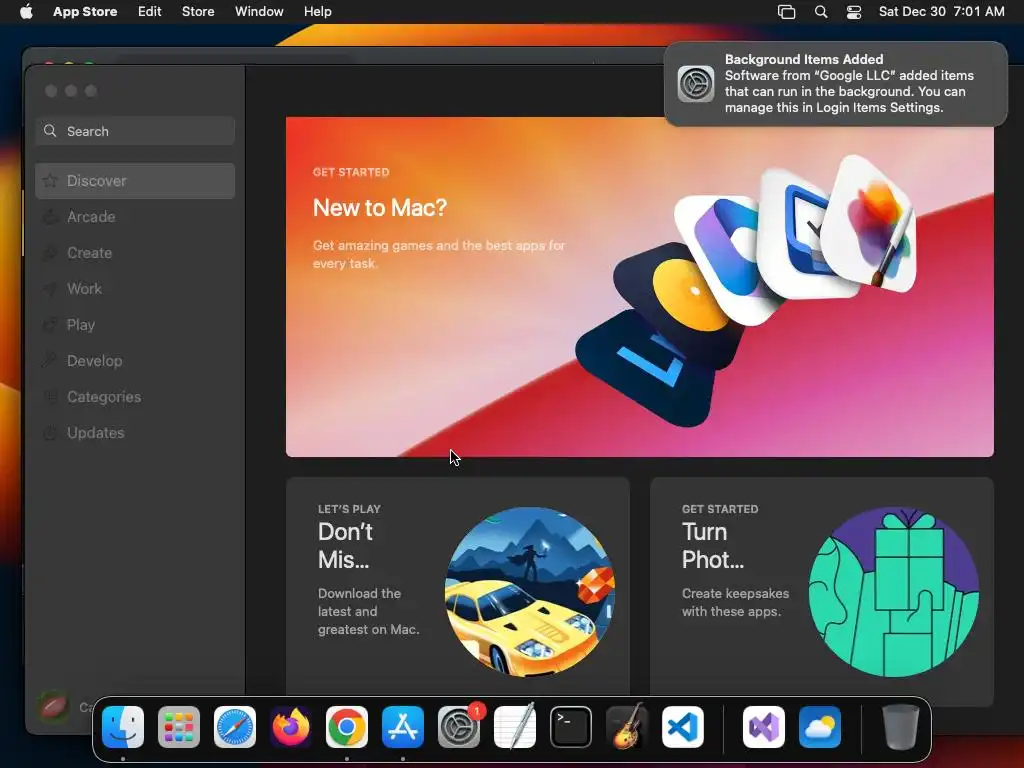
Task: Open the Trash in the Dock
Action: tap(901, 727)
